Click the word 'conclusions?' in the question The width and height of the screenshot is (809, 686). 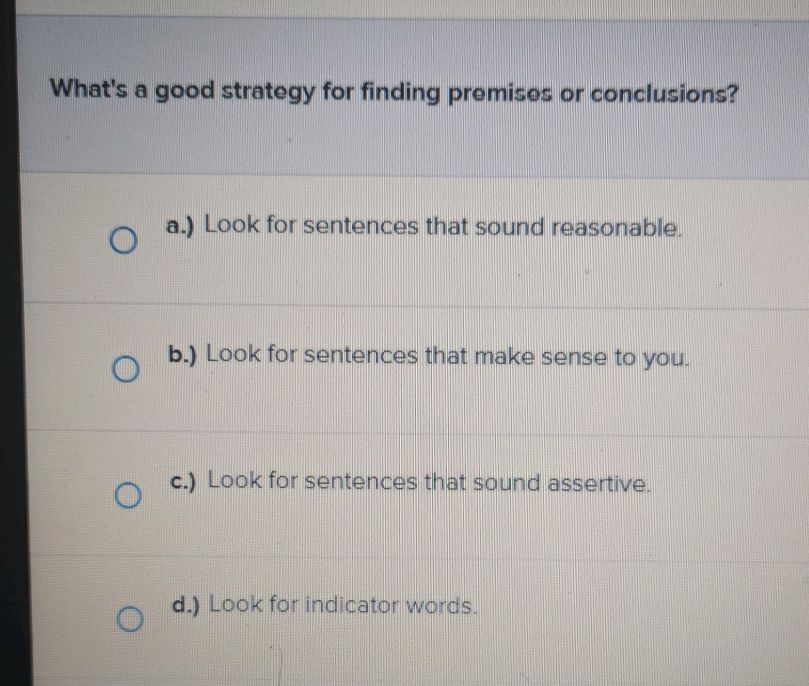click(666, 94)
